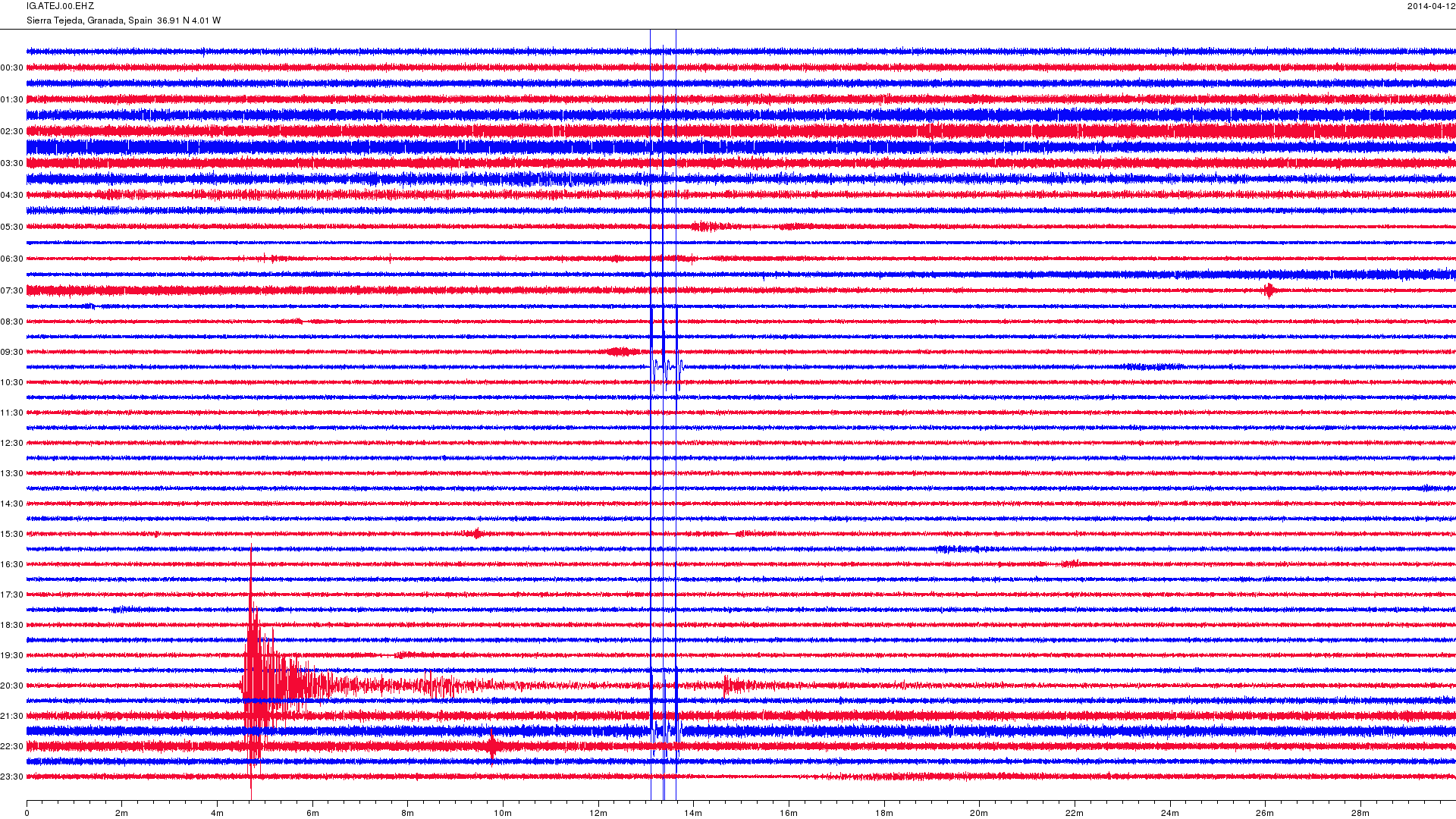Click the 22m axis tick label
The height and width of the screenshot is (819, 1456).
point(1075,813)
